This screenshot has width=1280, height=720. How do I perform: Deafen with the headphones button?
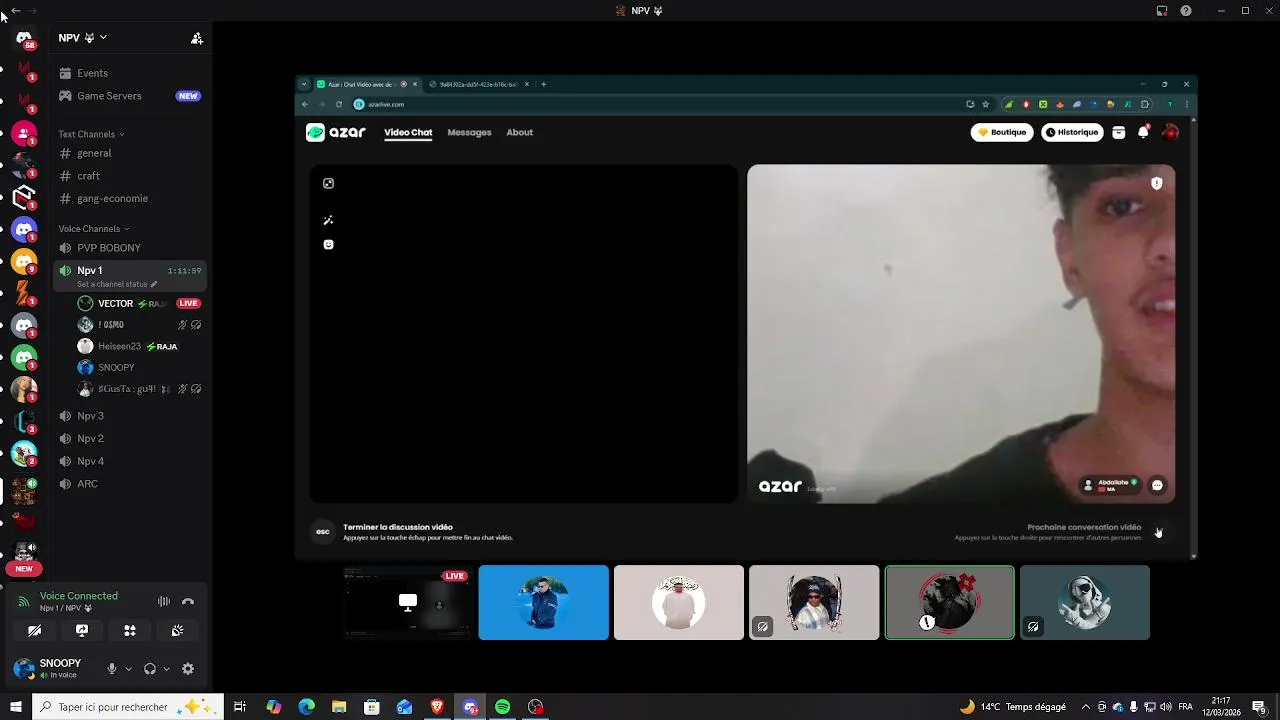(x=150, y=669)
